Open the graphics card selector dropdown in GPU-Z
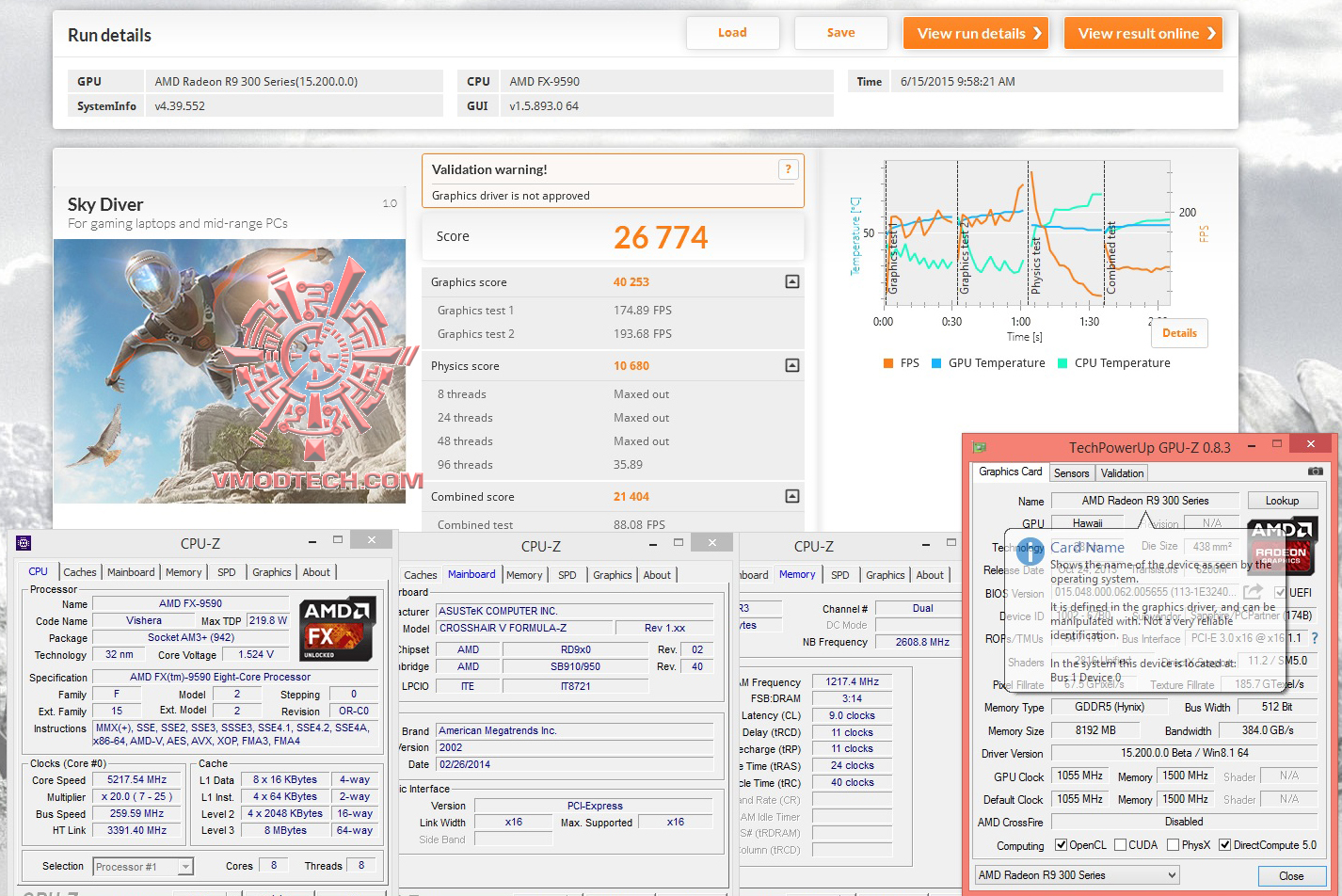Viewport: 1342px width, 896px height. click(1077, 875)
